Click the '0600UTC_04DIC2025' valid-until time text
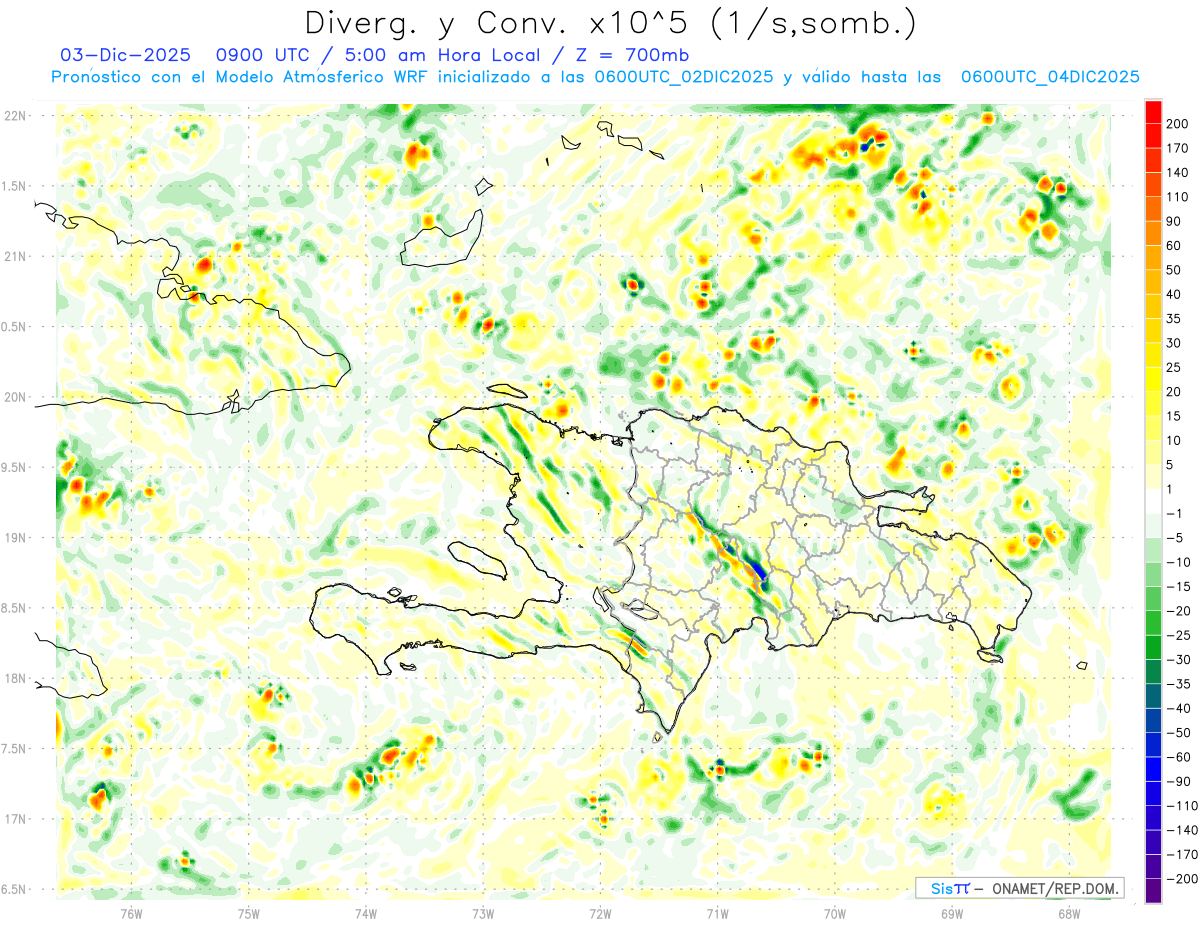1200x927 pixels. pyautogui.click(x=1050, y=77)
